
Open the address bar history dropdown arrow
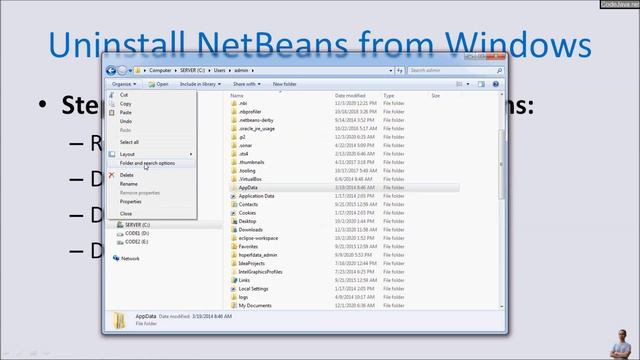391,71
